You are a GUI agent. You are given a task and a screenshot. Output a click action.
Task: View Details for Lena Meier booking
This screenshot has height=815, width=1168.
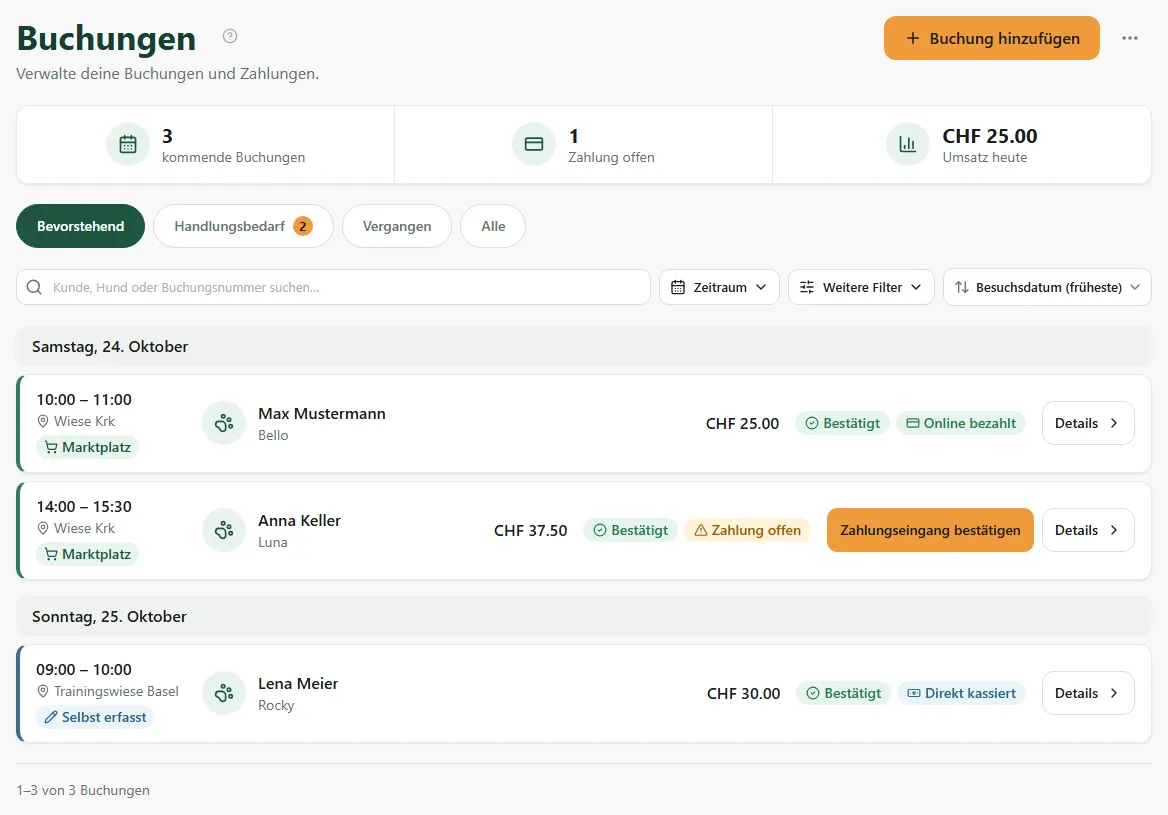(1088, 694)
